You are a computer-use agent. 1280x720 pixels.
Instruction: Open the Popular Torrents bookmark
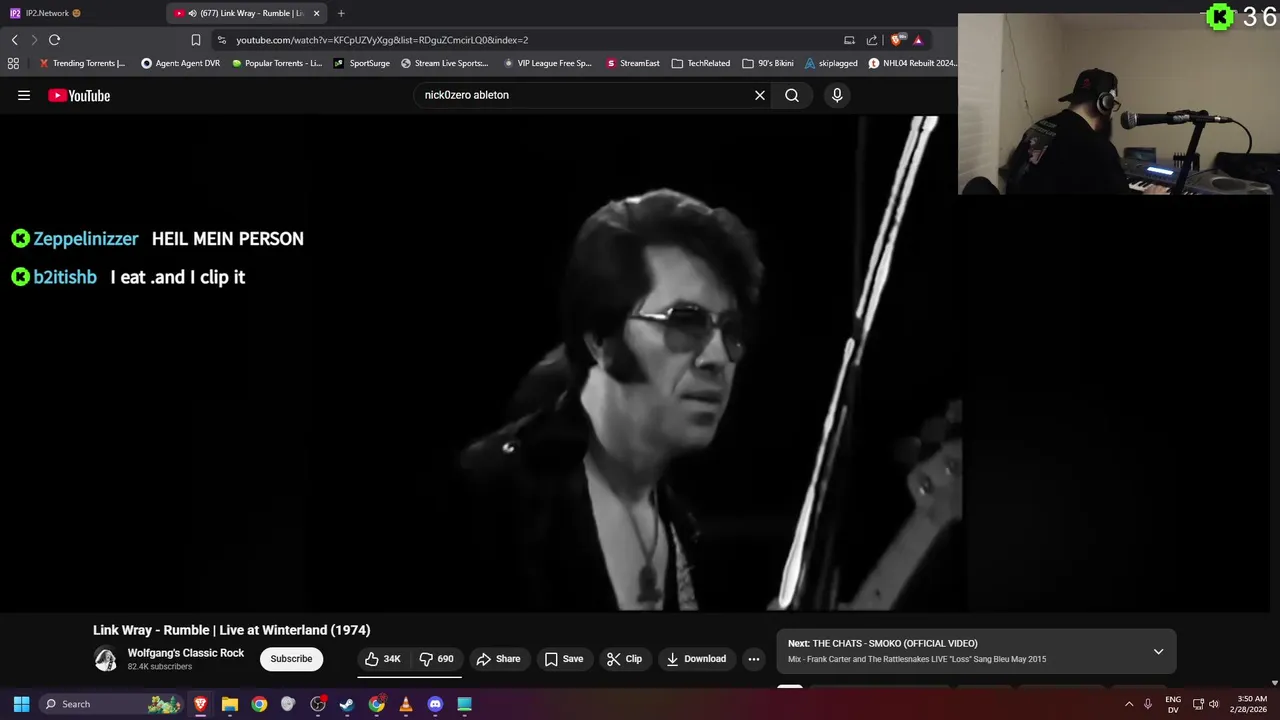277,63
